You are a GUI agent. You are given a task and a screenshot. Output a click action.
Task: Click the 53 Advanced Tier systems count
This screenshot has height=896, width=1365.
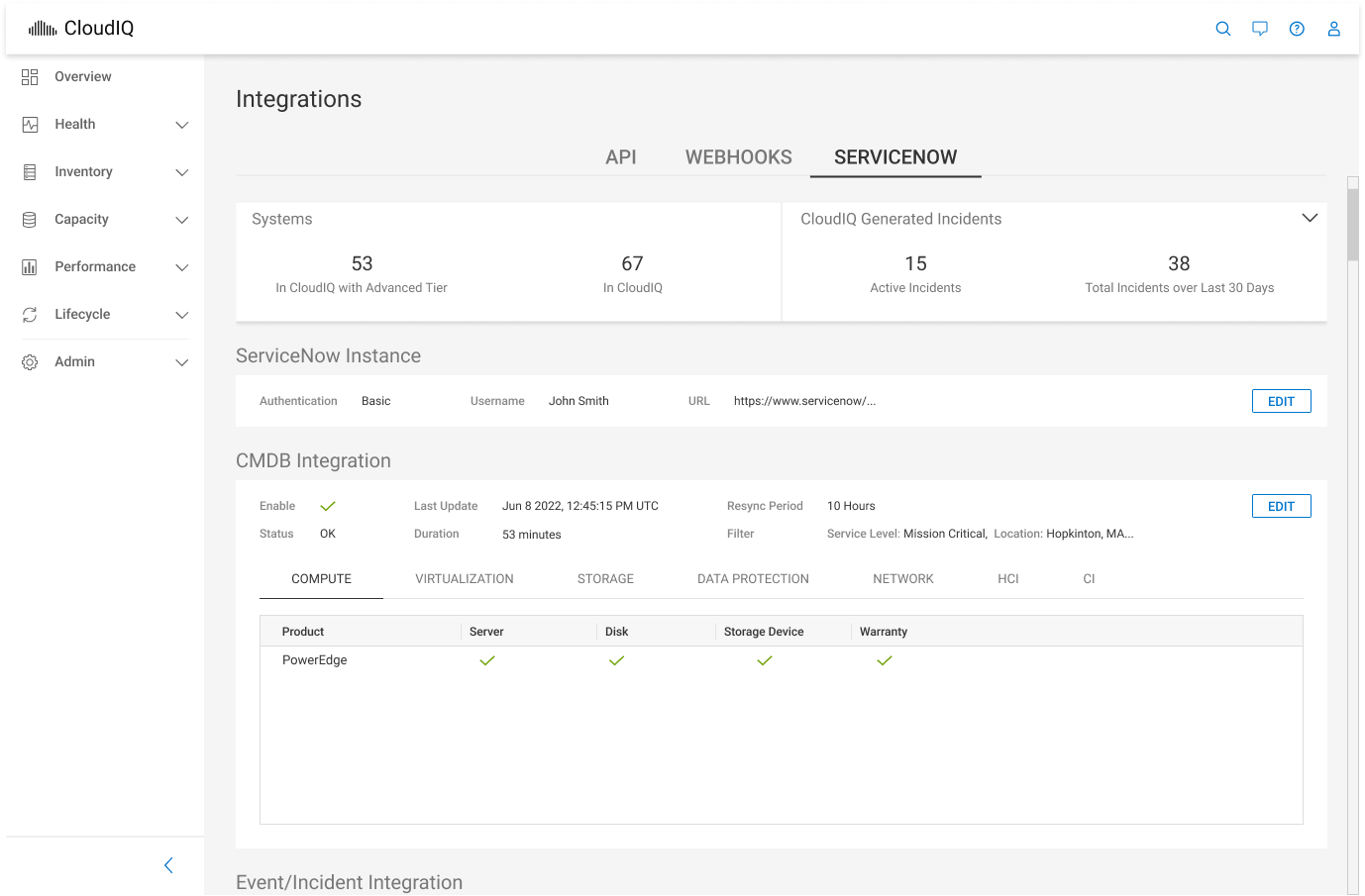[362, 263]
